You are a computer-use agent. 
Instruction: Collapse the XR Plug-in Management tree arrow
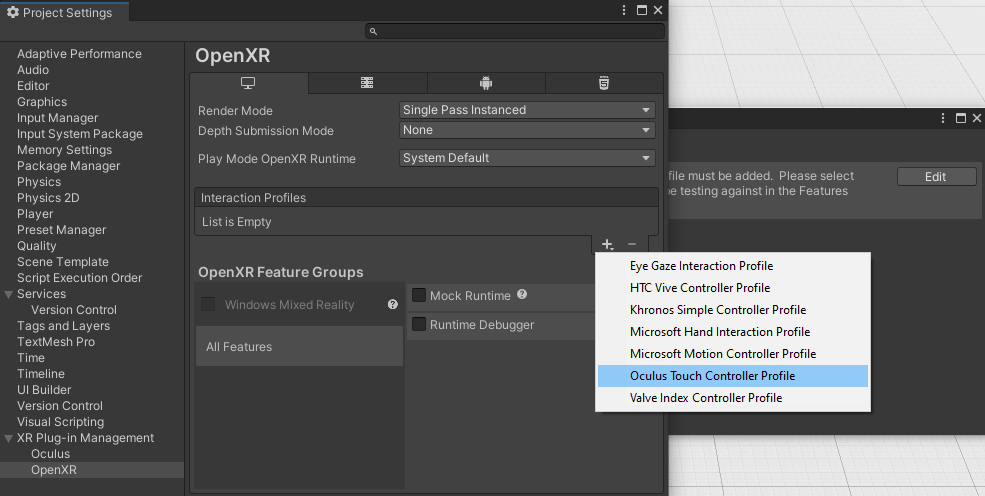click(x=8, y=438)
